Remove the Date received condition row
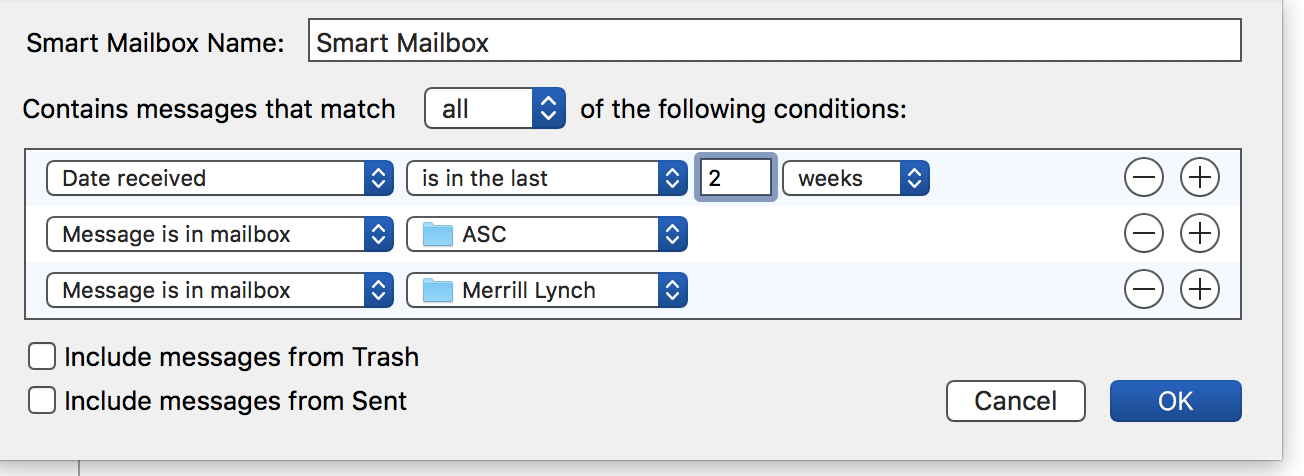This screenshot has width=1304, height=476. [1144, 179]
